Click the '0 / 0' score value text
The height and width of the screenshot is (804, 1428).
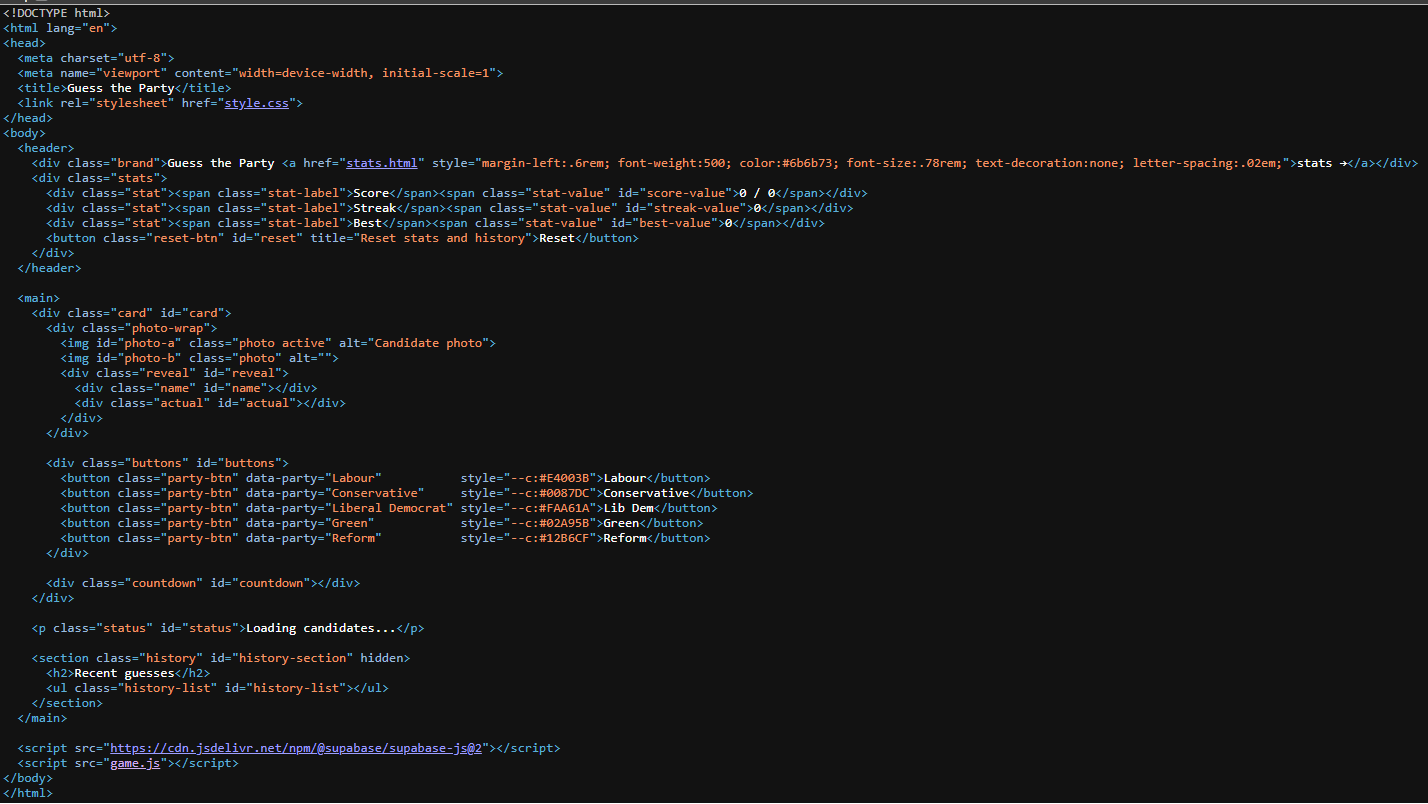click(x=757, y=193)
